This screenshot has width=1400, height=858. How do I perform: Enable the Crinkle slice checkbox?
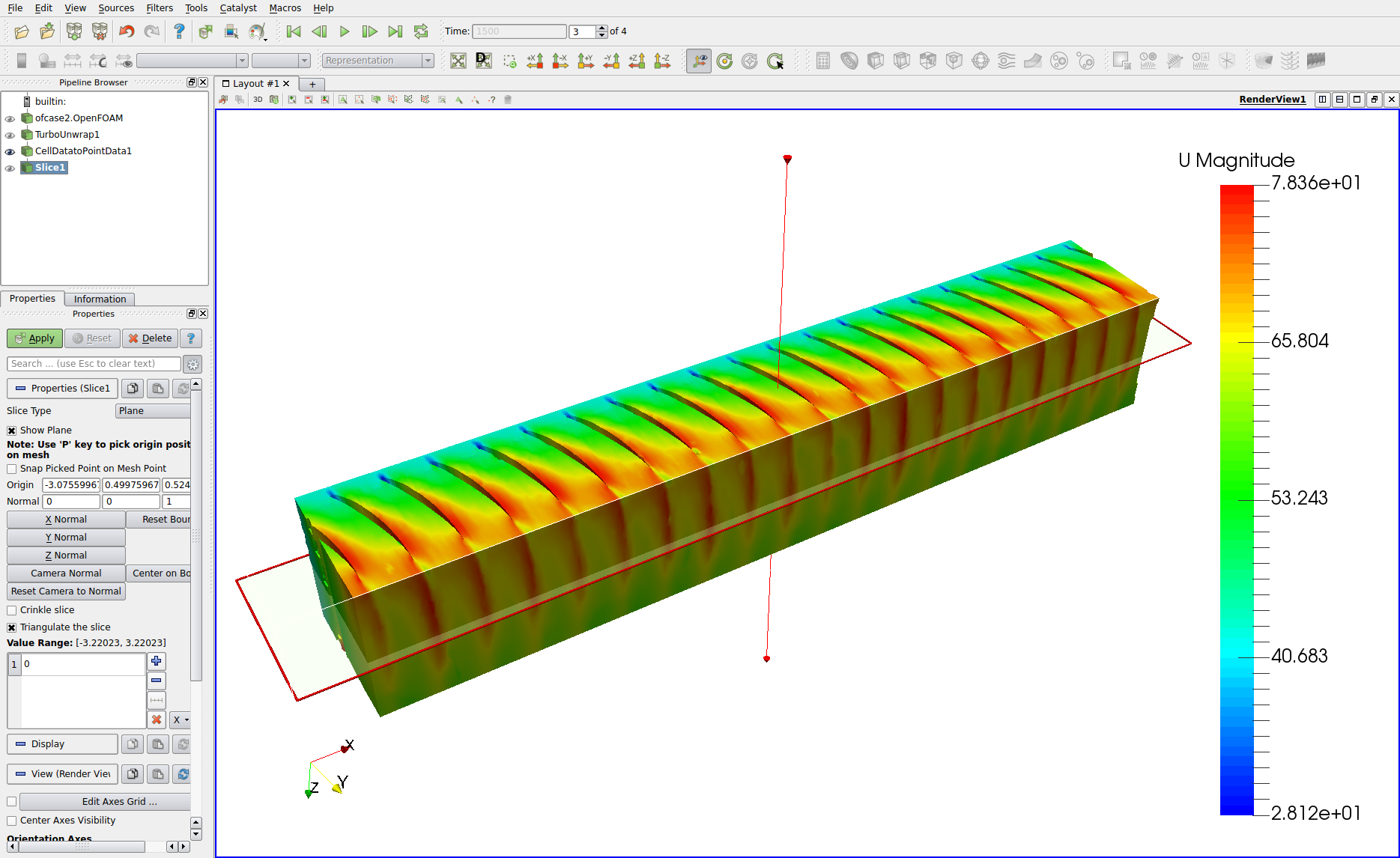tap(12, 610)
